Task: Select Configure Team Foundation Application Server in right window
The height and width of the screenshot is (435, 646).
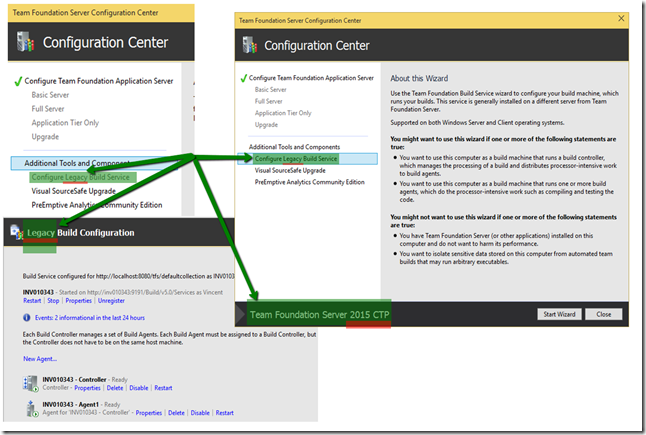Action: coord(311,78)
